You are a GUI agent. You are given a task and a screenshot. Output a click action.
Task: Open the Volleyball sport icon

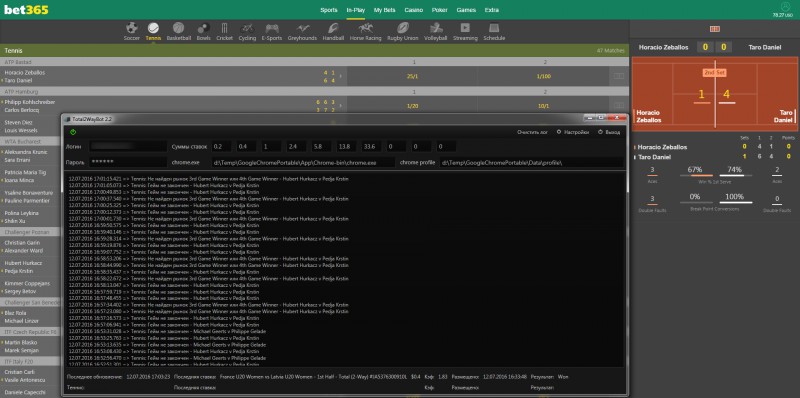click(436, 28)
